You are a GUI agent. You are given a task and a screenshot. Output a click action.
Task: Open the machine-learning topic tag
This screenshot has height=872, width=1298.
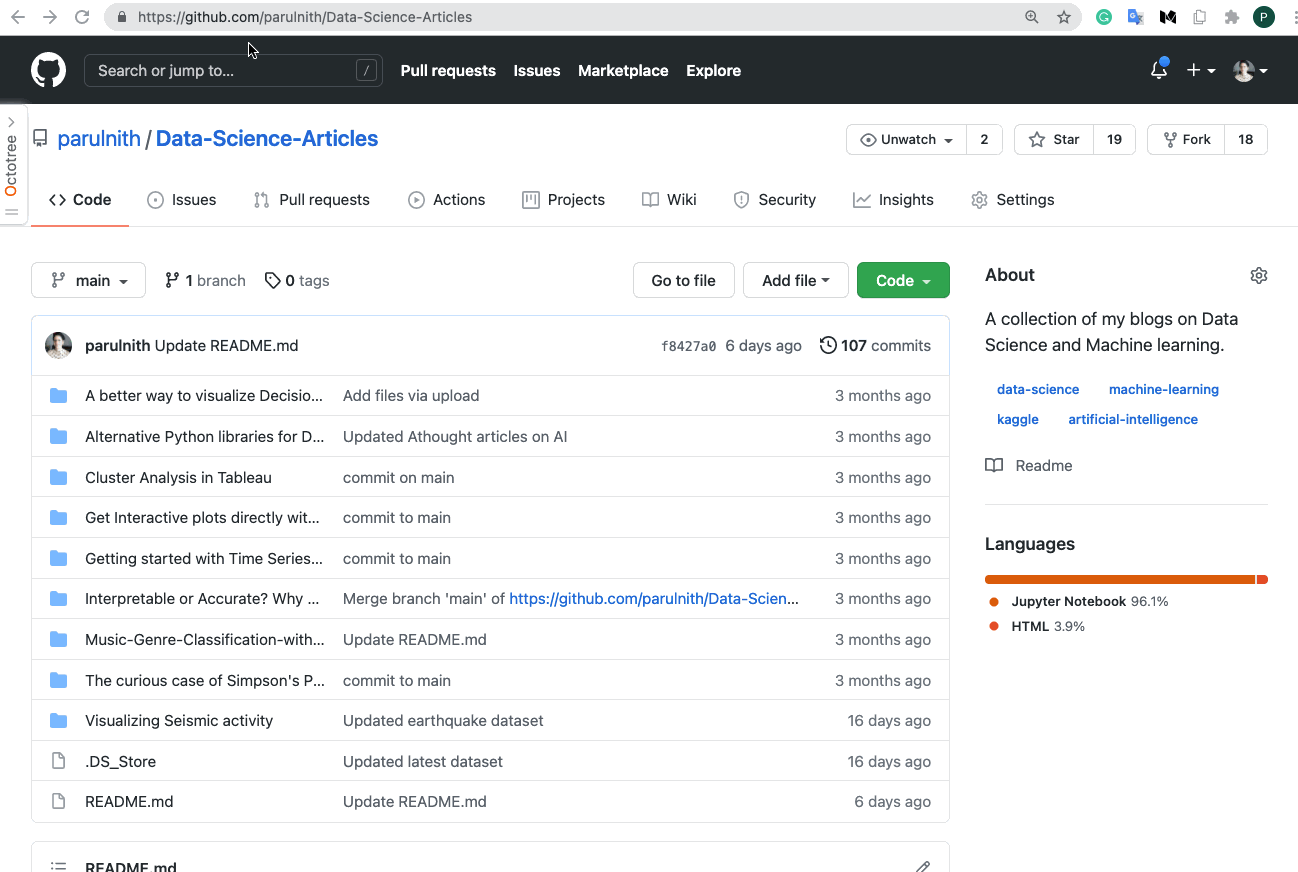(1163, 389)
